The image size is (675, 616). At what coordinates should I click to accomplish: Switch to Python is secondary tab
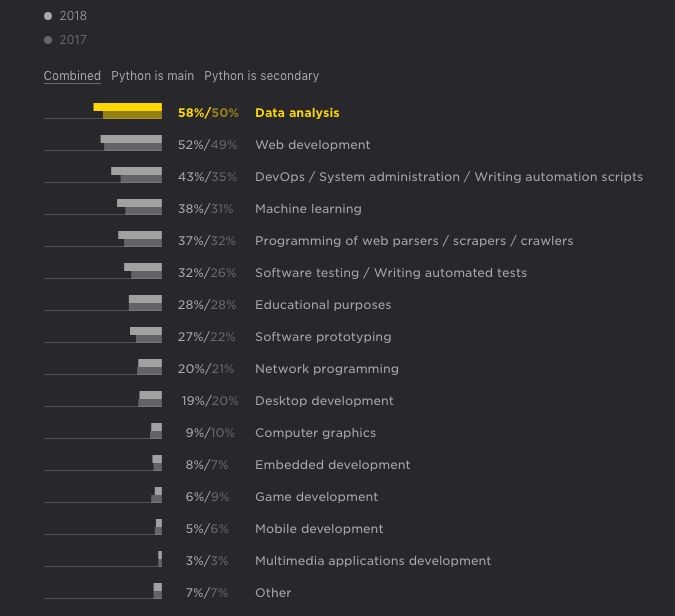coord(262,76)
